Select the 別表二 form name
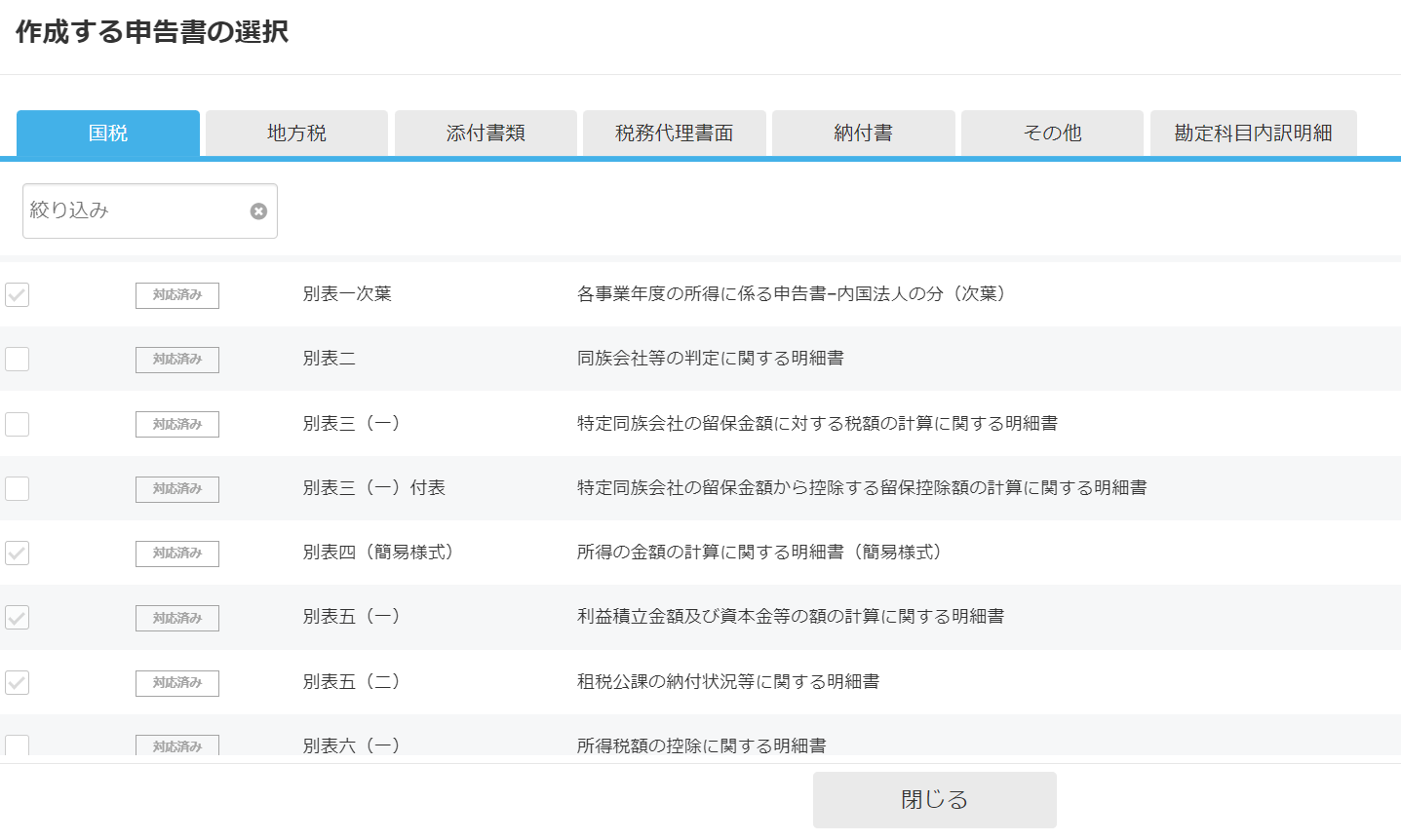 coord(330,359)
